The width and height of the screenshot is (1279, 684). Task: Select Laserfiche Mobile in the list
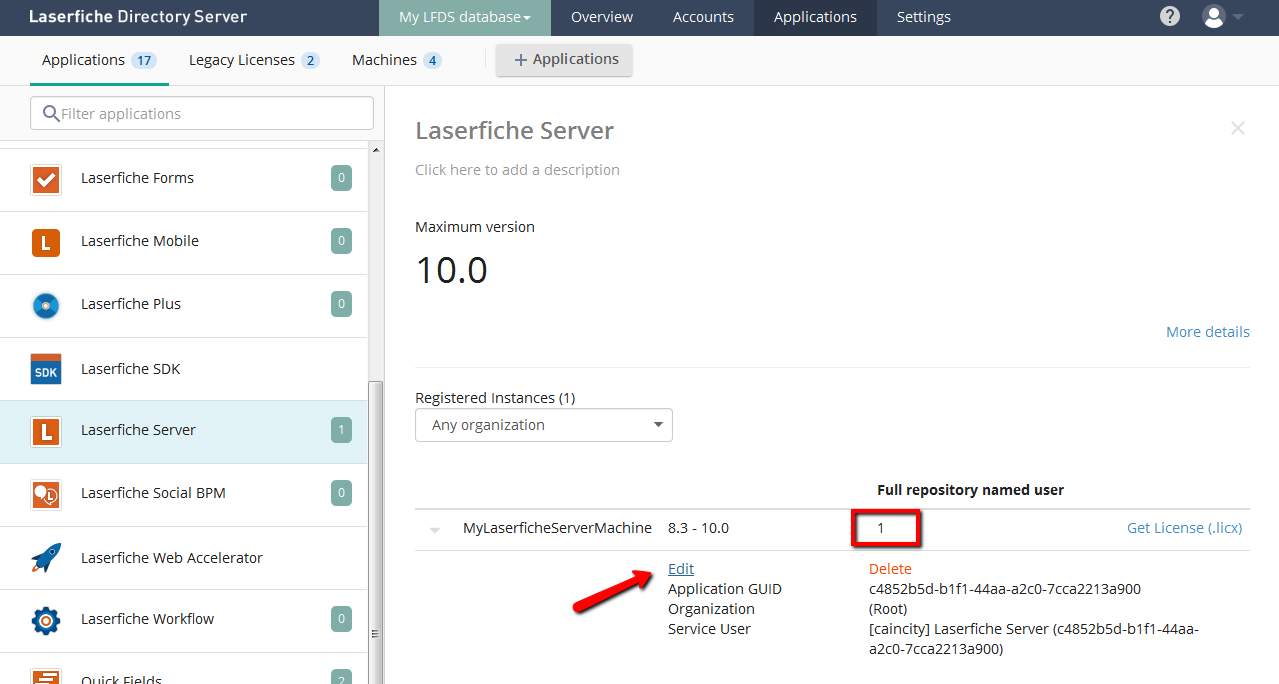pos(184,243)
